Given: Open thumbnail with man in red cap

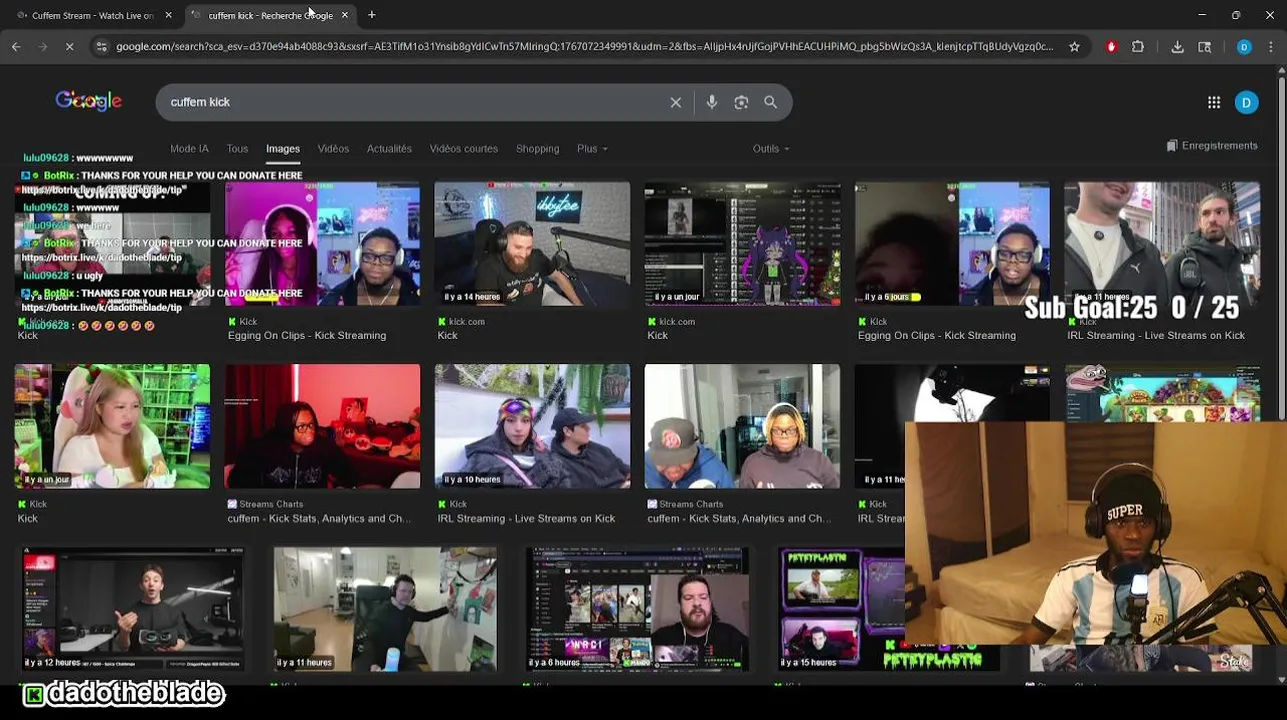Looking at the screenshot, I should pyautogui.click(x=742, y=426).
